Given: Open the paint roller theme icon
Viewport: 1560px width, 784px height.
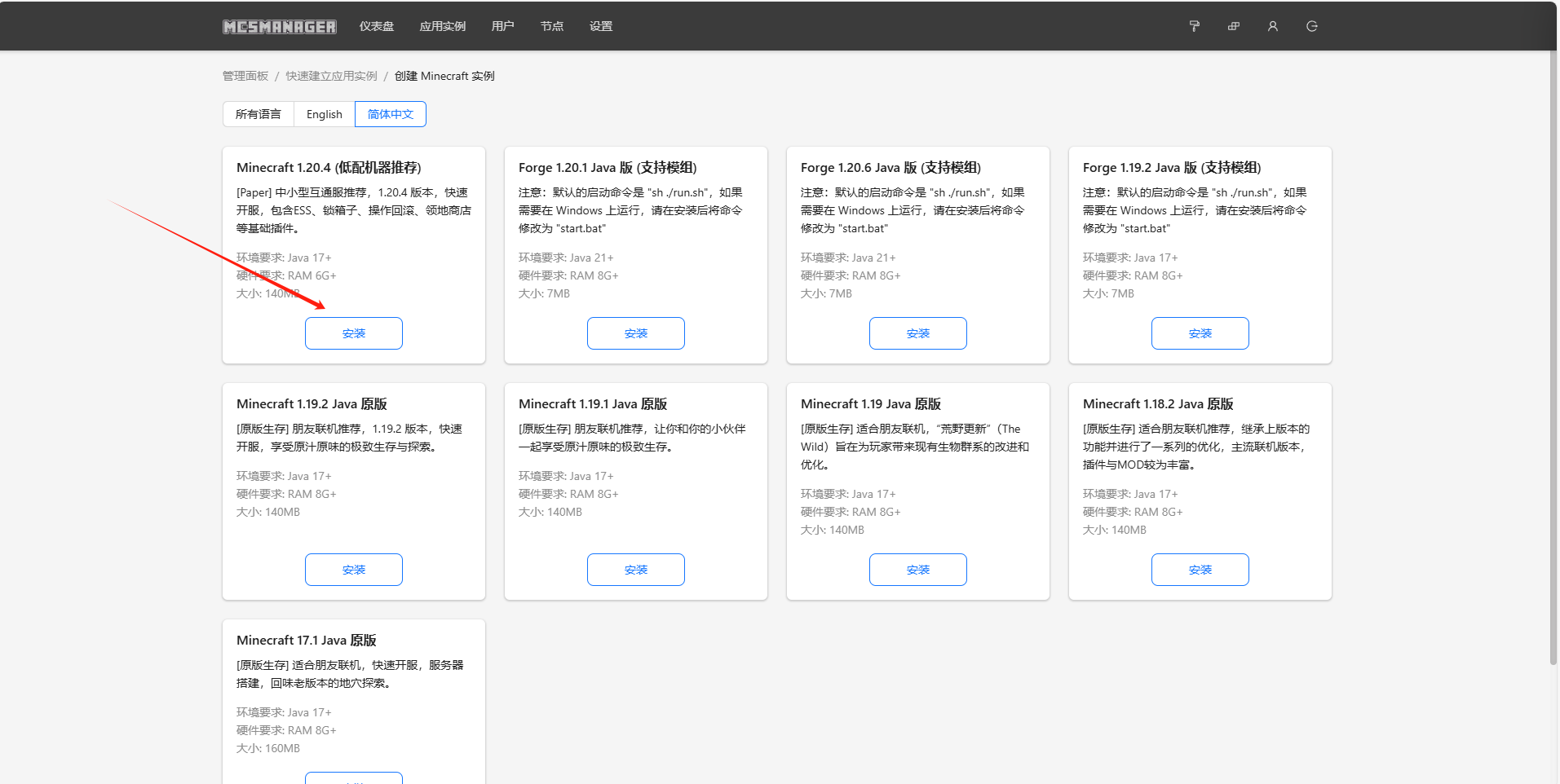Looking at the screenshot, I should [1194, 26].
